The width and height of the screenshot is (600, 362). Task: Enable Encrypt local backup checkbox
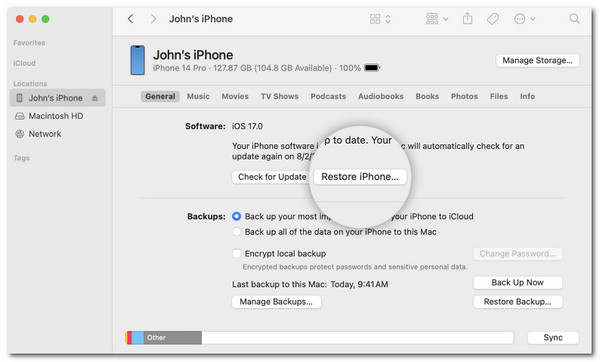click(x=236, y=253)
